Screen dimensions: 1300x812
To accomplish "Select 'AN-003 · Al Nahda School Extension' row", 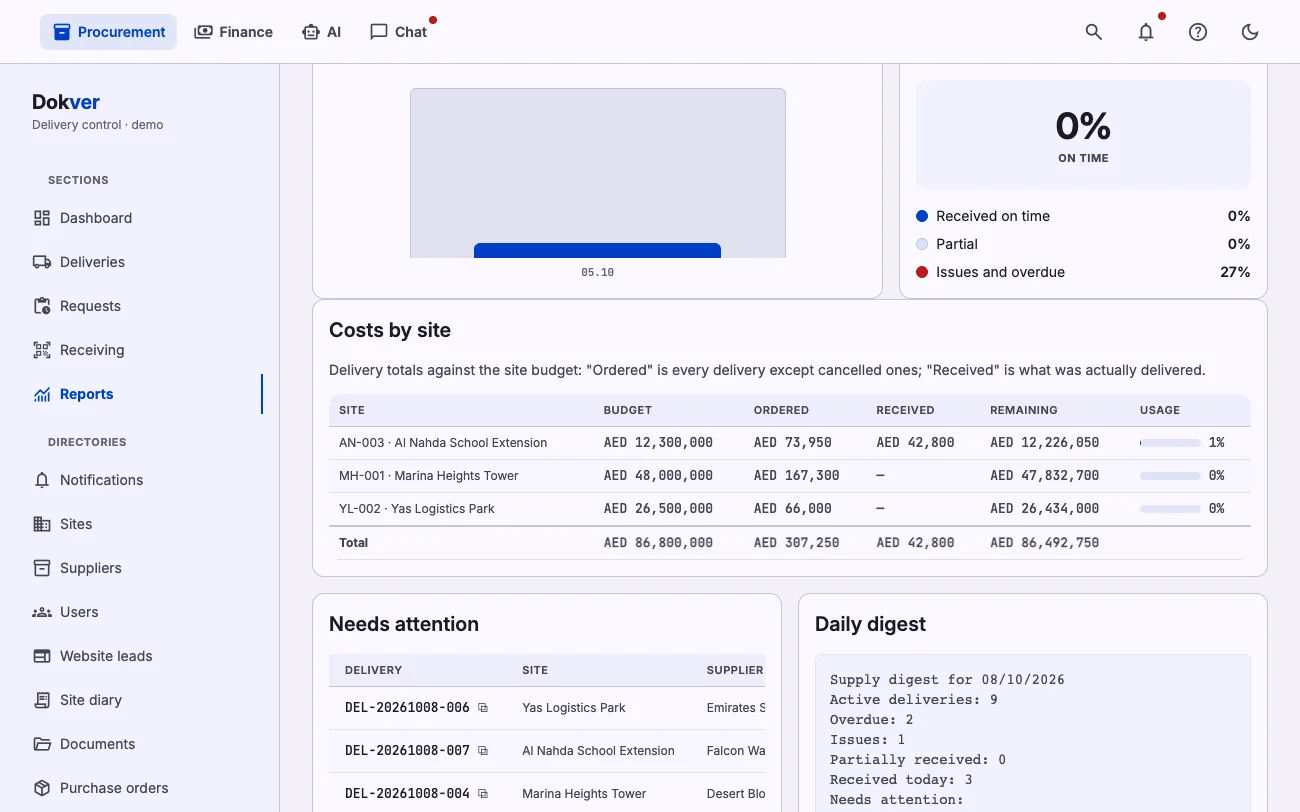I will point(790,443).
